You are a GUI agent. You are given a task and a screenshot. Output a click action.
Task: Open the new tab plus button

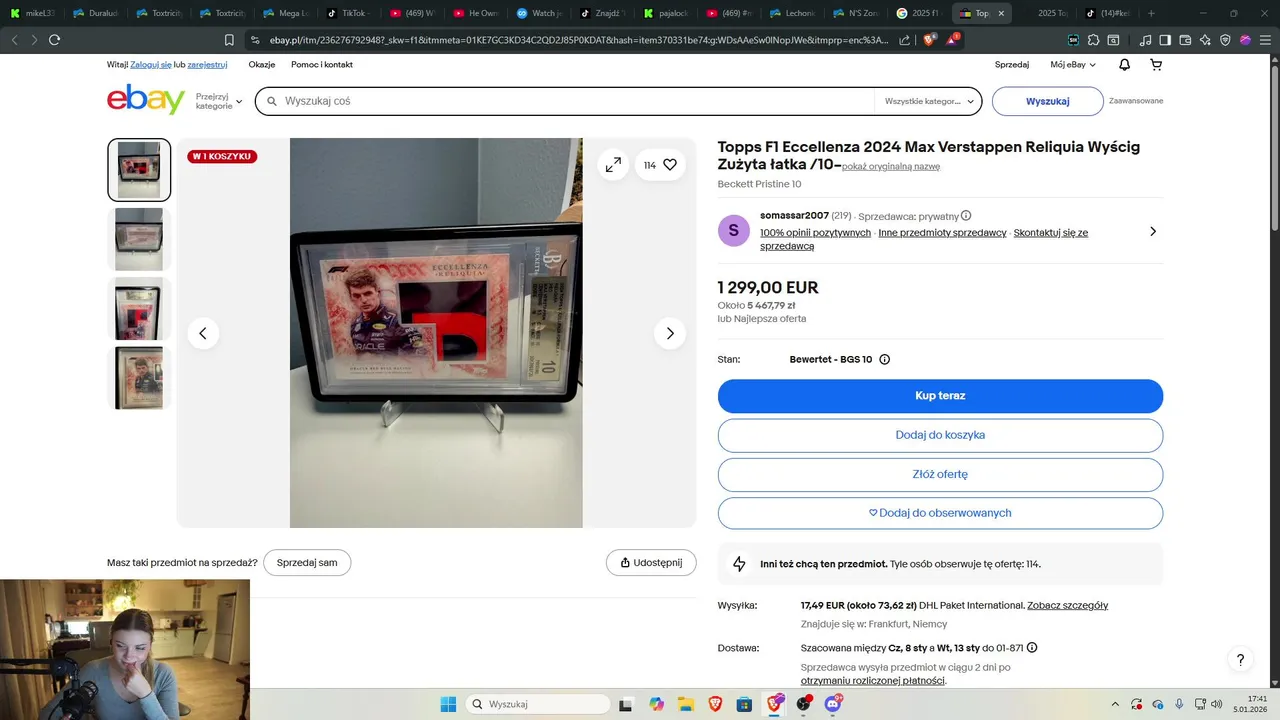click(x=1151, y=13)
